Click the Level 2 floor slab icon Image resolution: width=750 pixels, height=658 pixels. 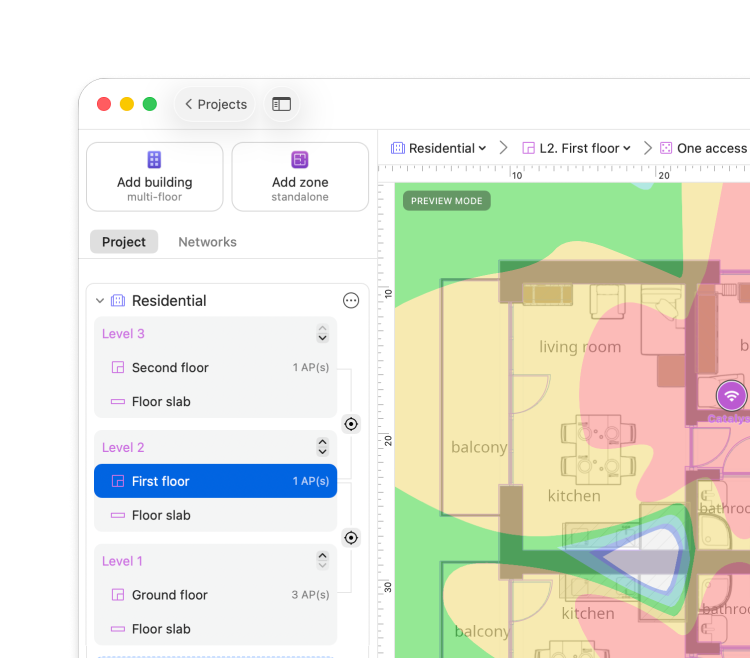point(118,515)
